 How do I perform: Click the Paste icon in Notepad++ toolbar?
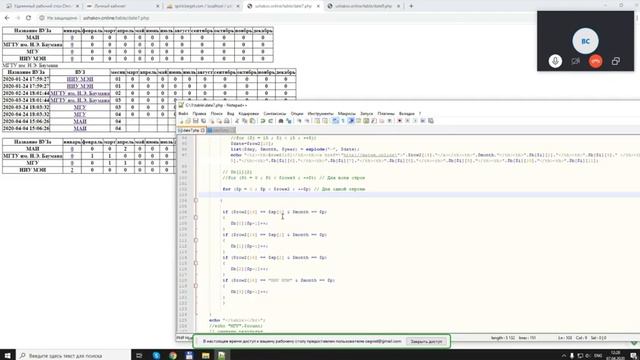(252, 121)
